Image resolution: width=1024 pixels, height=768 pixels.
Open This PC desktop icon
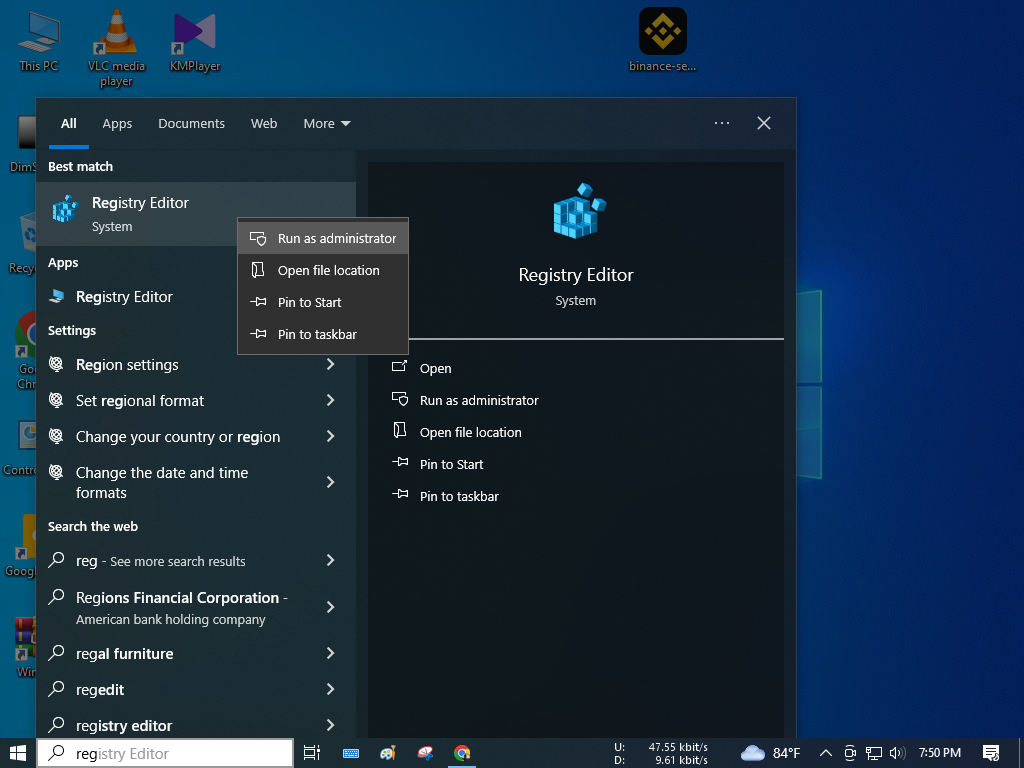coord(39,42)
